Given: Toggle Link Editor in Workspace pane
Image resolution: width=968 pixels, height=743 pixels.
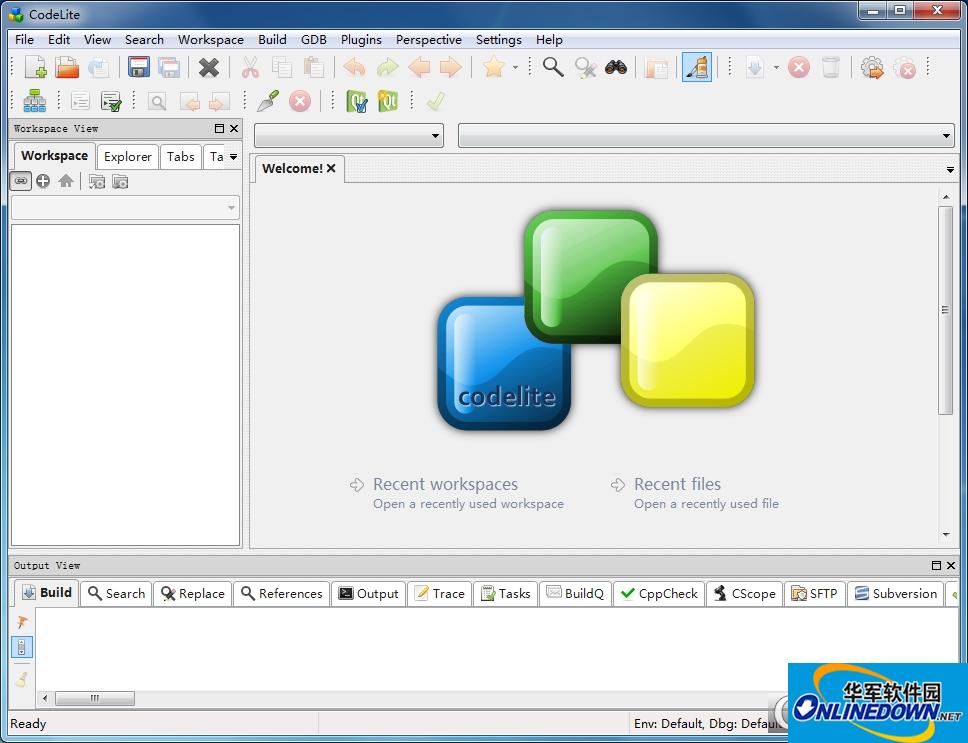Looking at the screenshot, I should tap(21, 181).
